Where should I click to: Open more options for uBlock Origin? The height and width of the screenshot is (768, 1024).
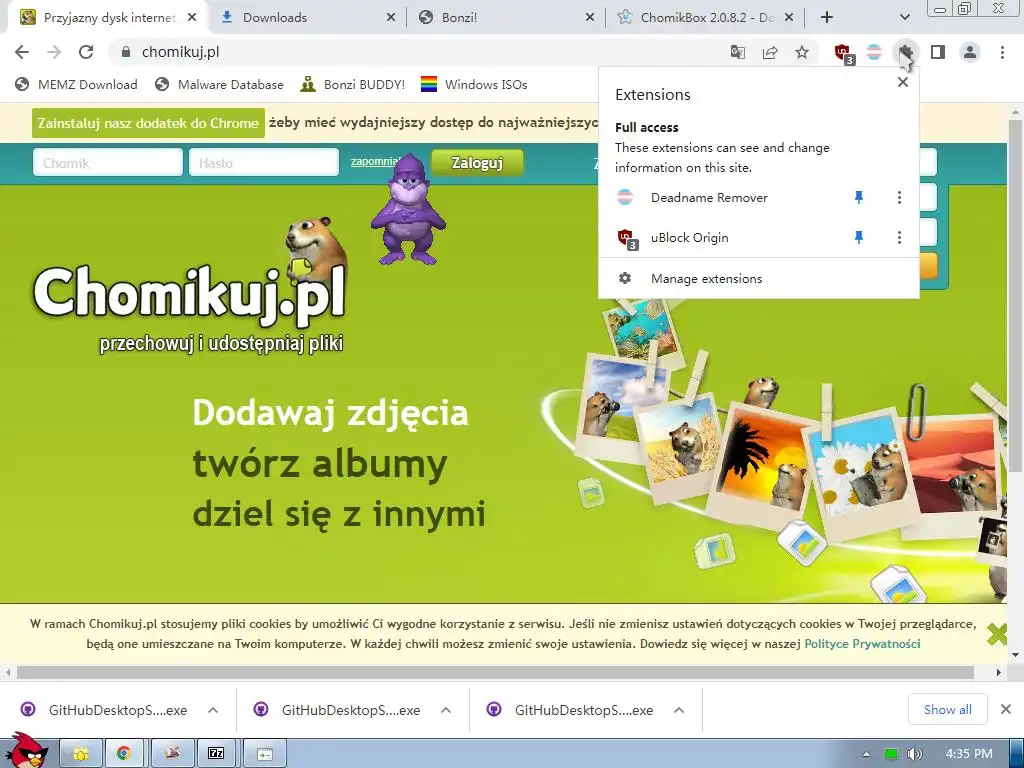pyautogui.click(x=899, y=238)
